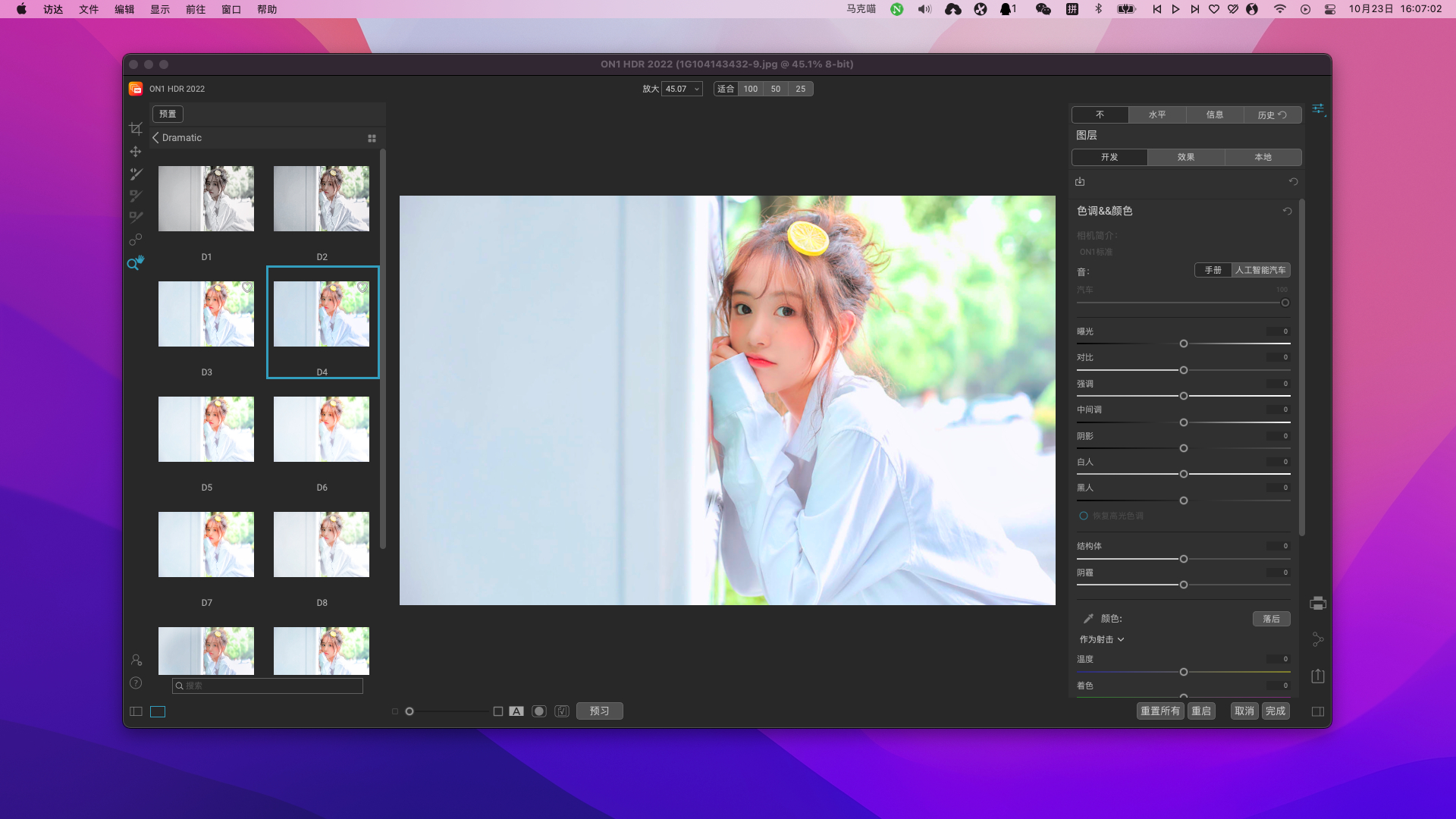Select the Move transform tool
Image resolution: width=1456 pixels, height=819 pixels.
pyautogui.click(x=136, y=152)
